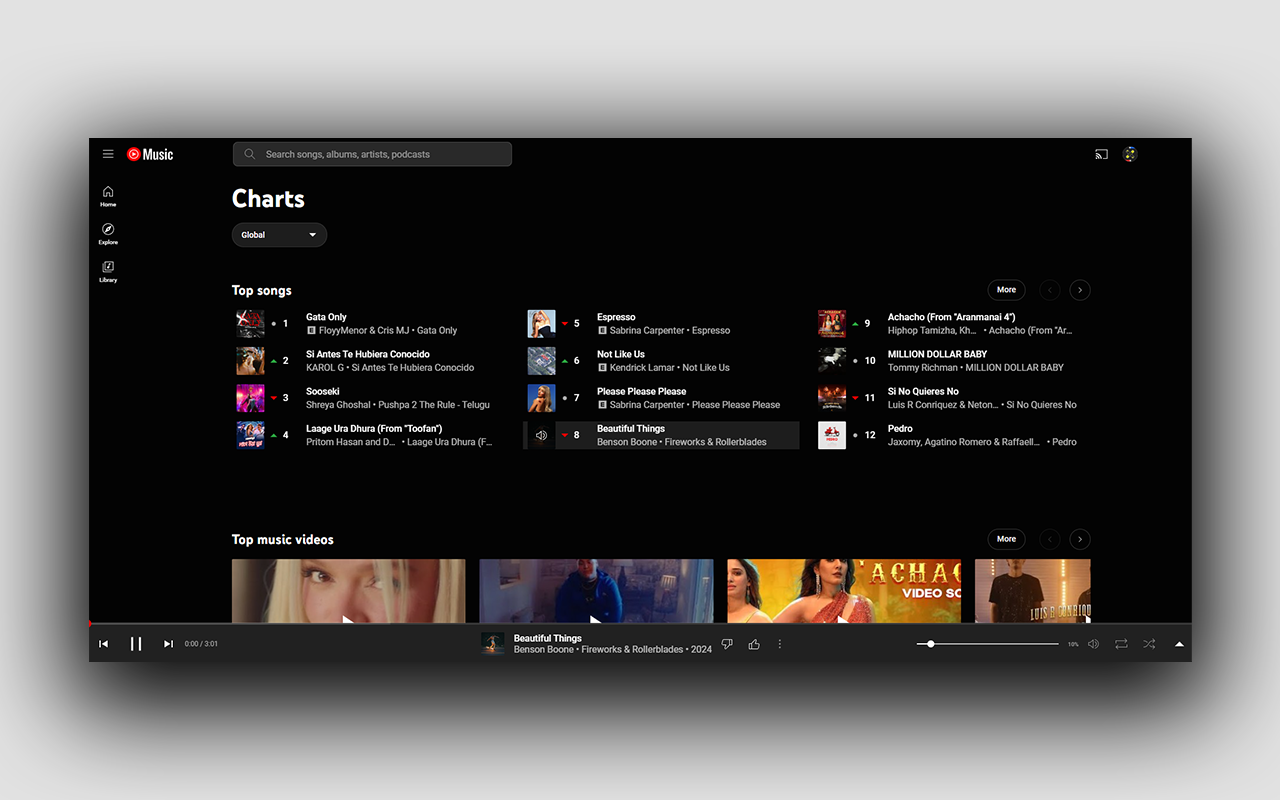The image size is (1280, 800).
Task: Show next Top songs page
Action: [1080, 290]
